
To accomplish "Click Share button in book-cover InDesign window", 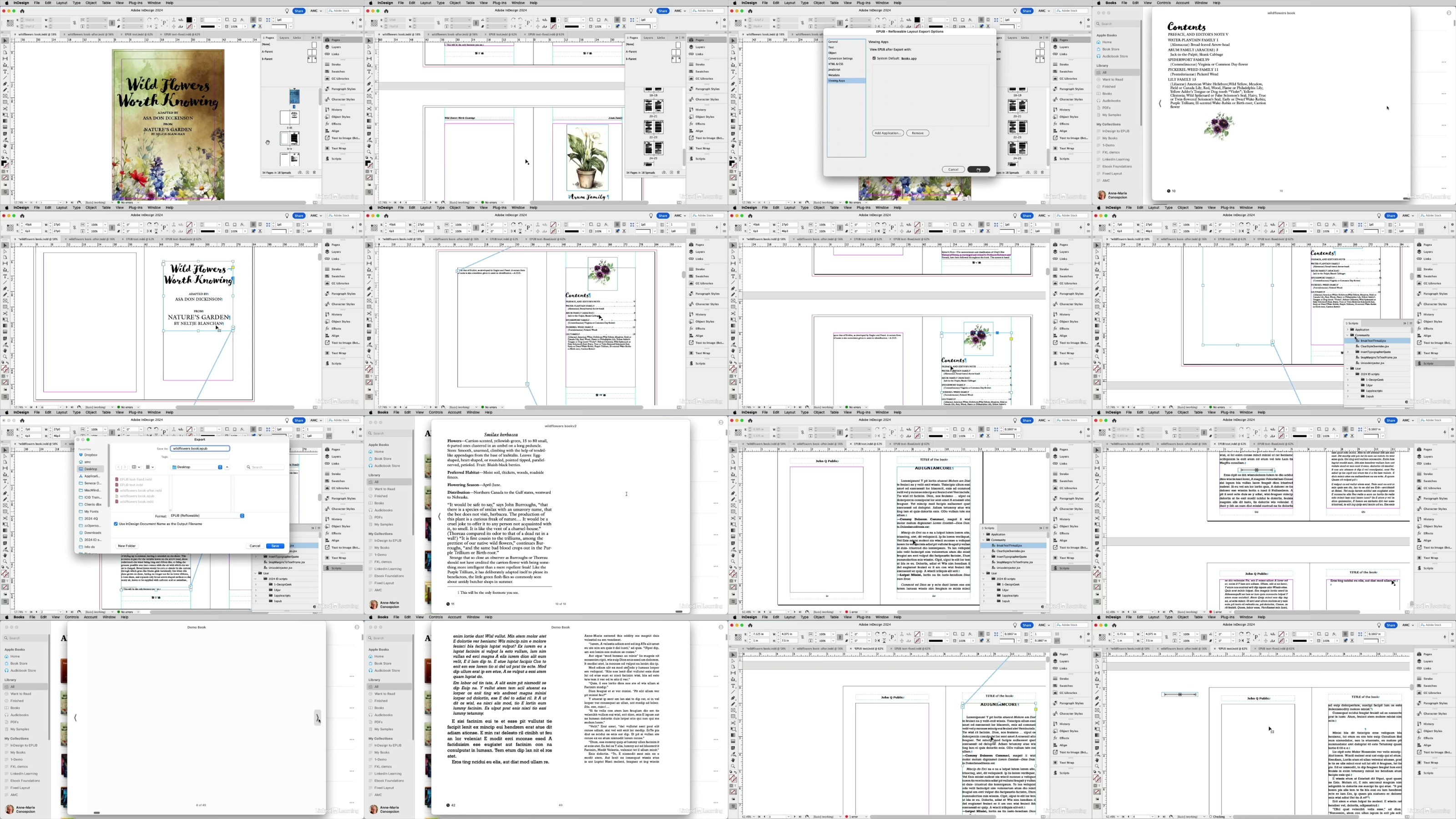I will click(299, 11).
